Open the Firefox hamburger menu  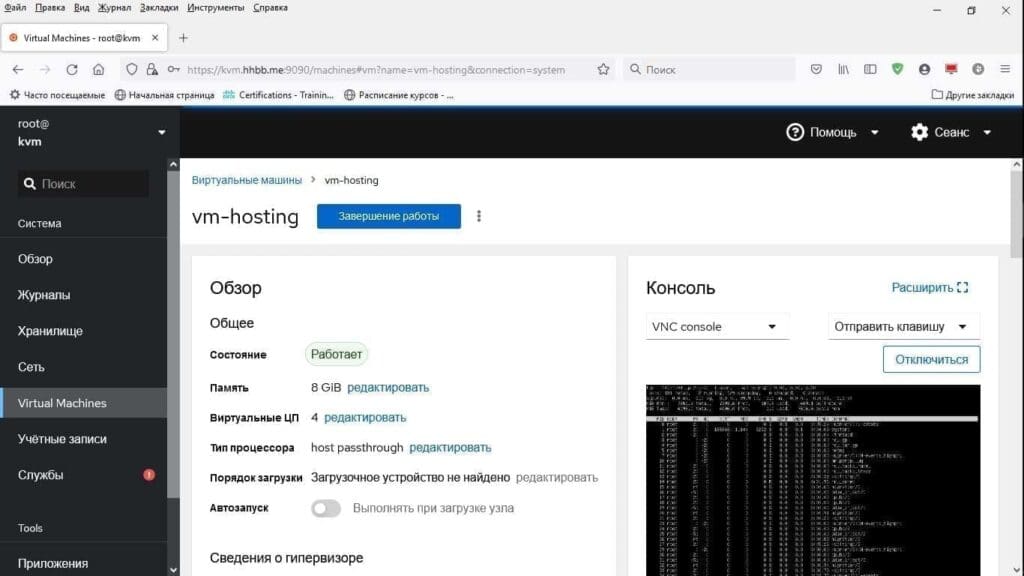pos(1004,70)
